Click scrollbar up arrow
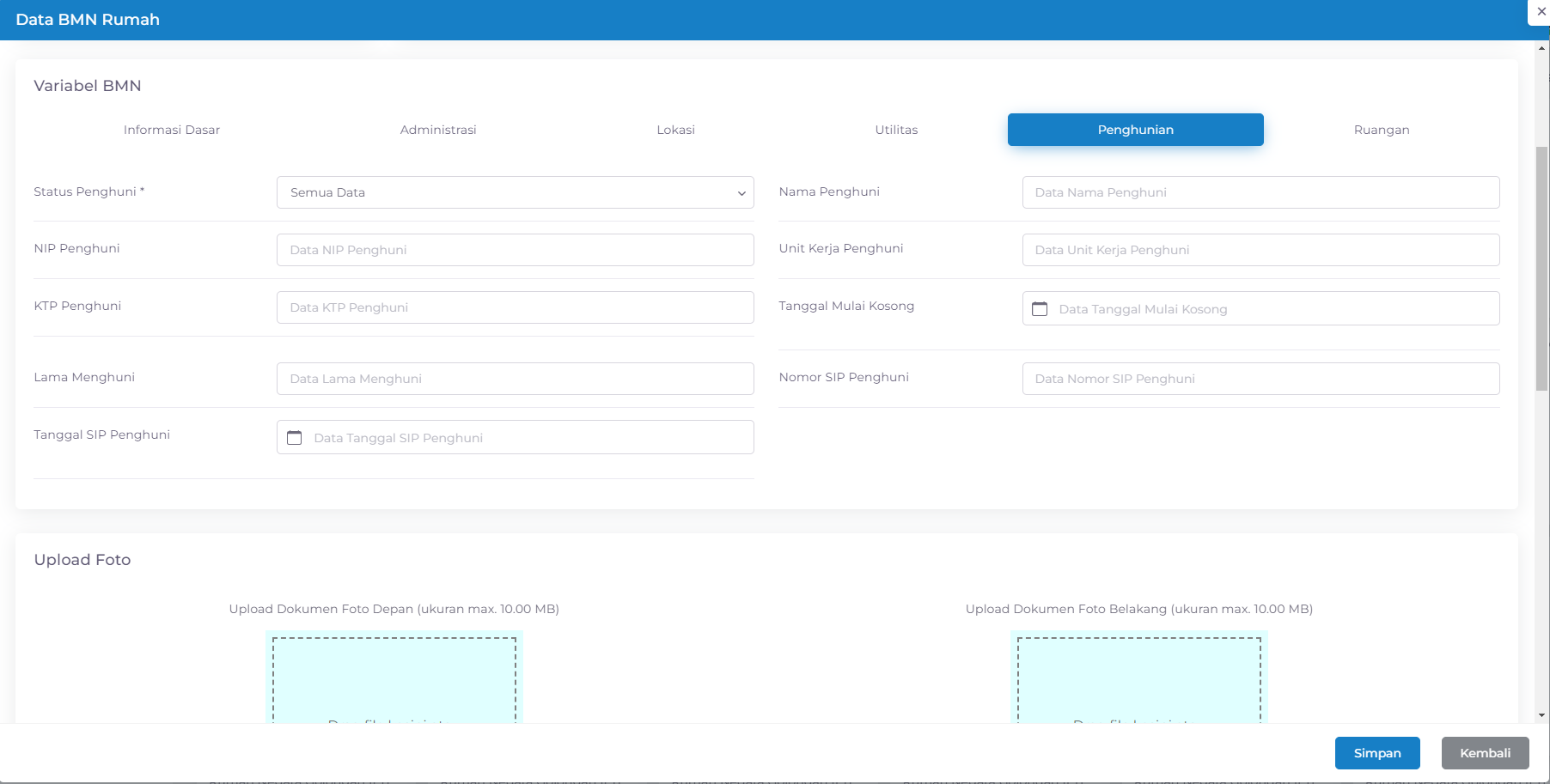The image size is (1550, 784). pos(1542,49)
